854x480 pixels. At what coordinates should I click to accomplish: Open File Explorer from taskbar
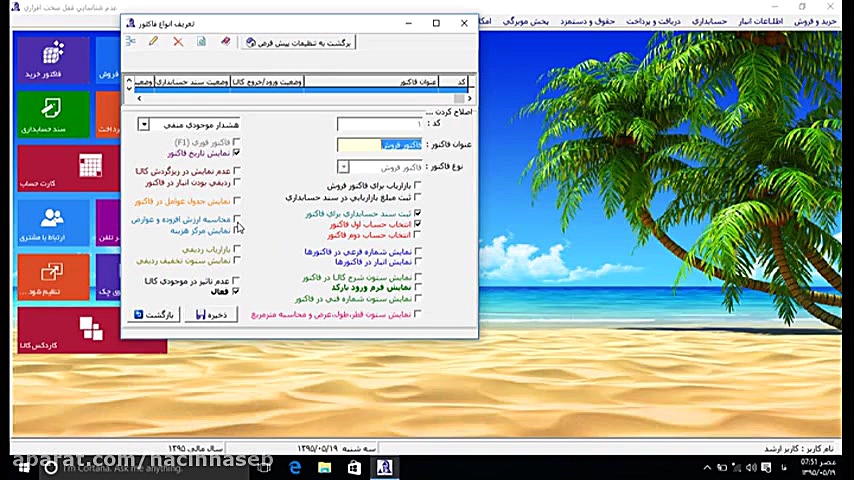325,467
